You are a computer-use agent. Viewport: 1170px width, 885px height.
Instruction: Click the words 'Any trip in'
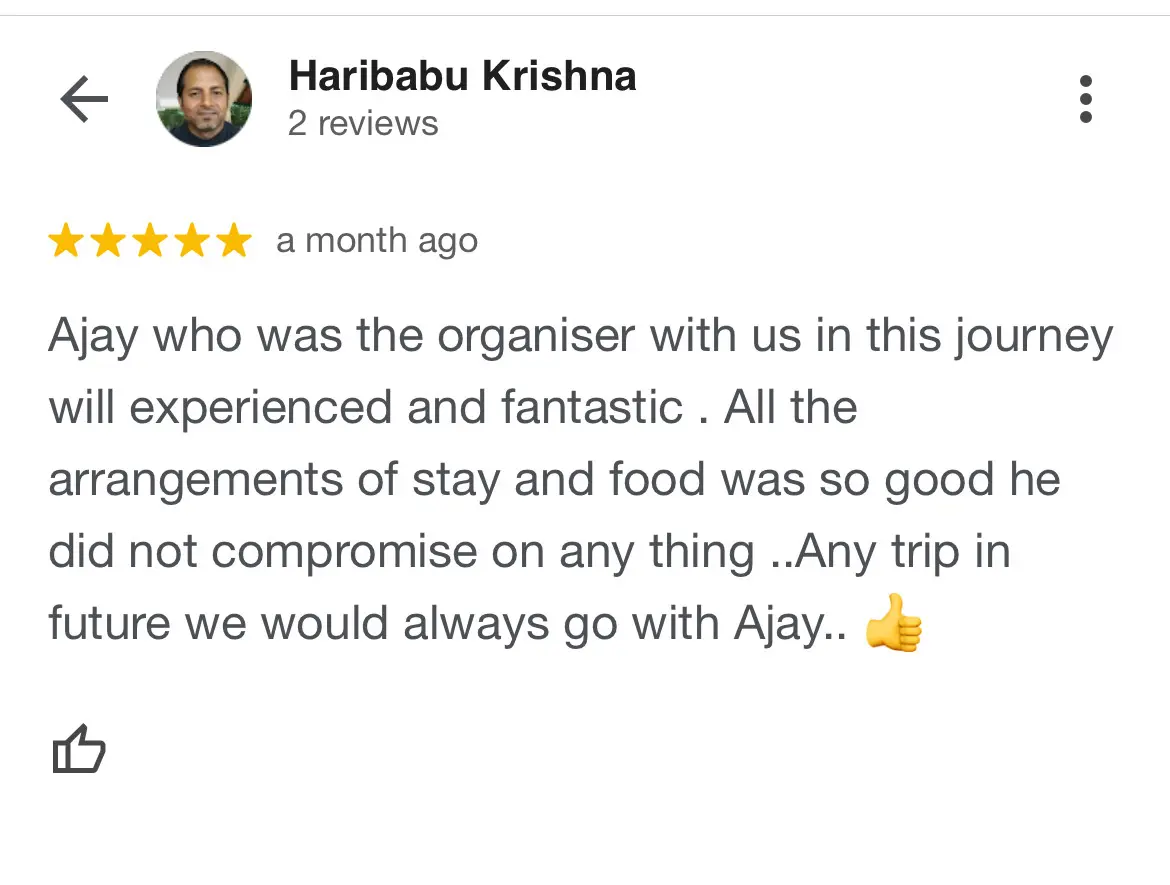coord(903,553)
